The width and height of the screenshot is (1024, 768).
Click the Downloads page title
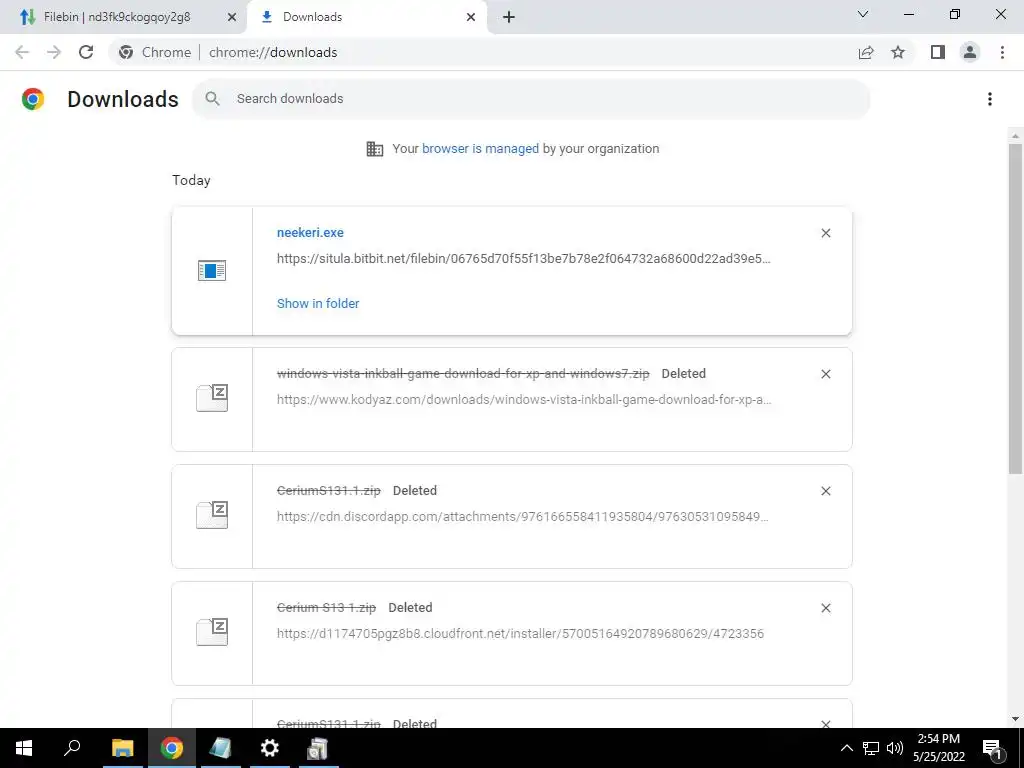tap(123, 99)
